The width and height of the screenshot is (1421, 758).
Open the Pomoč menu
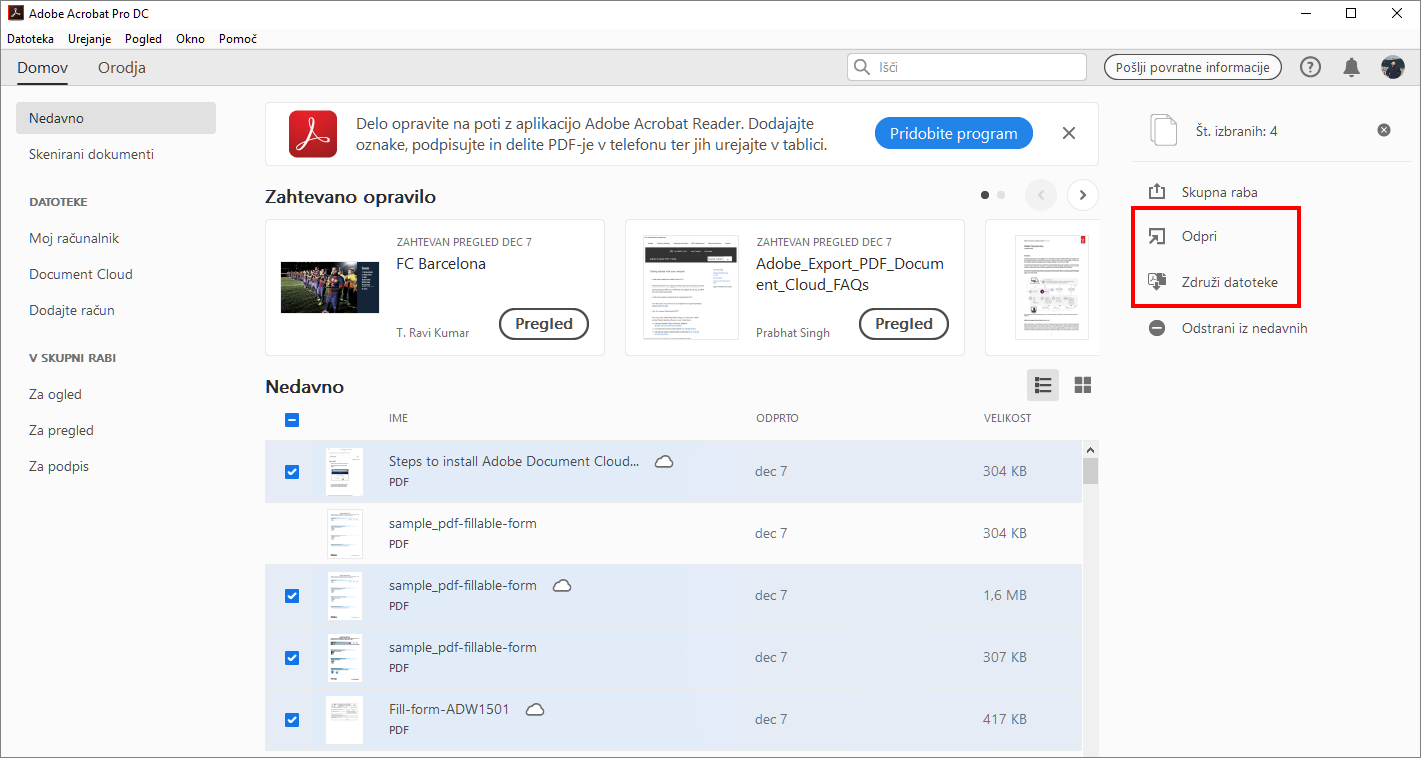[236, 39]
